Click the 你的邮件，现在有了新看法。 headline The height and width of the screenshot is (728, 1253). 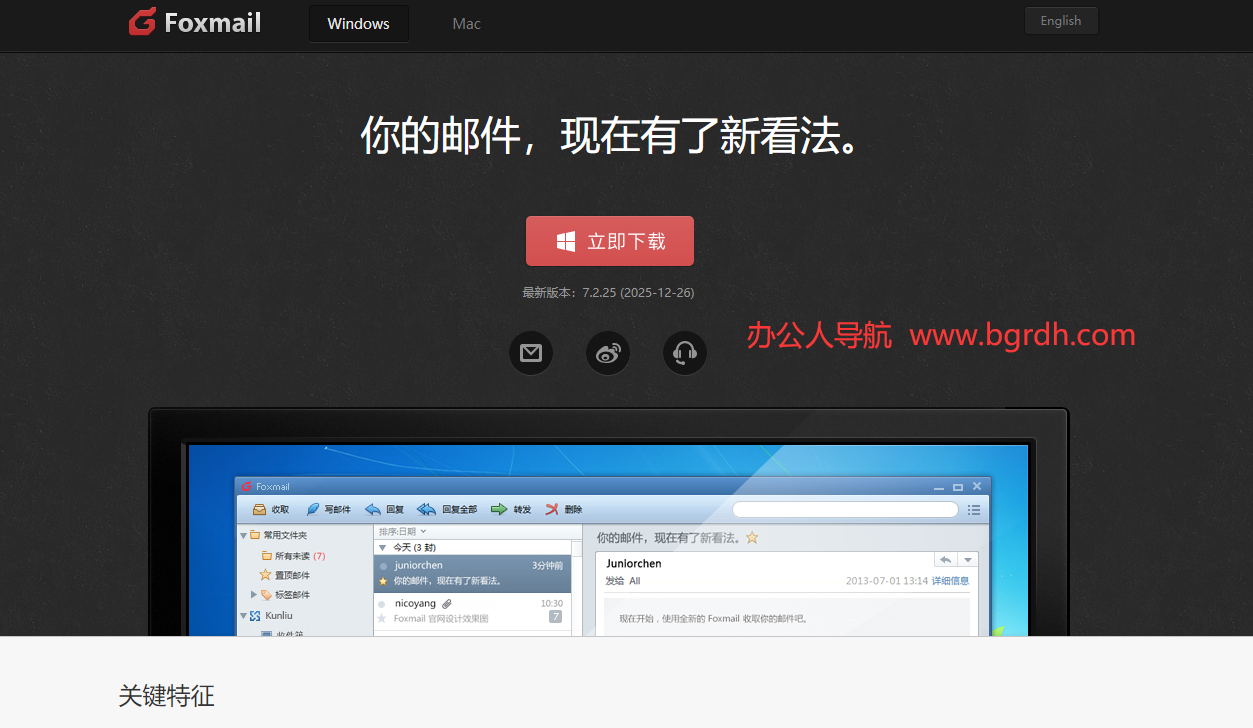point(610,135)
